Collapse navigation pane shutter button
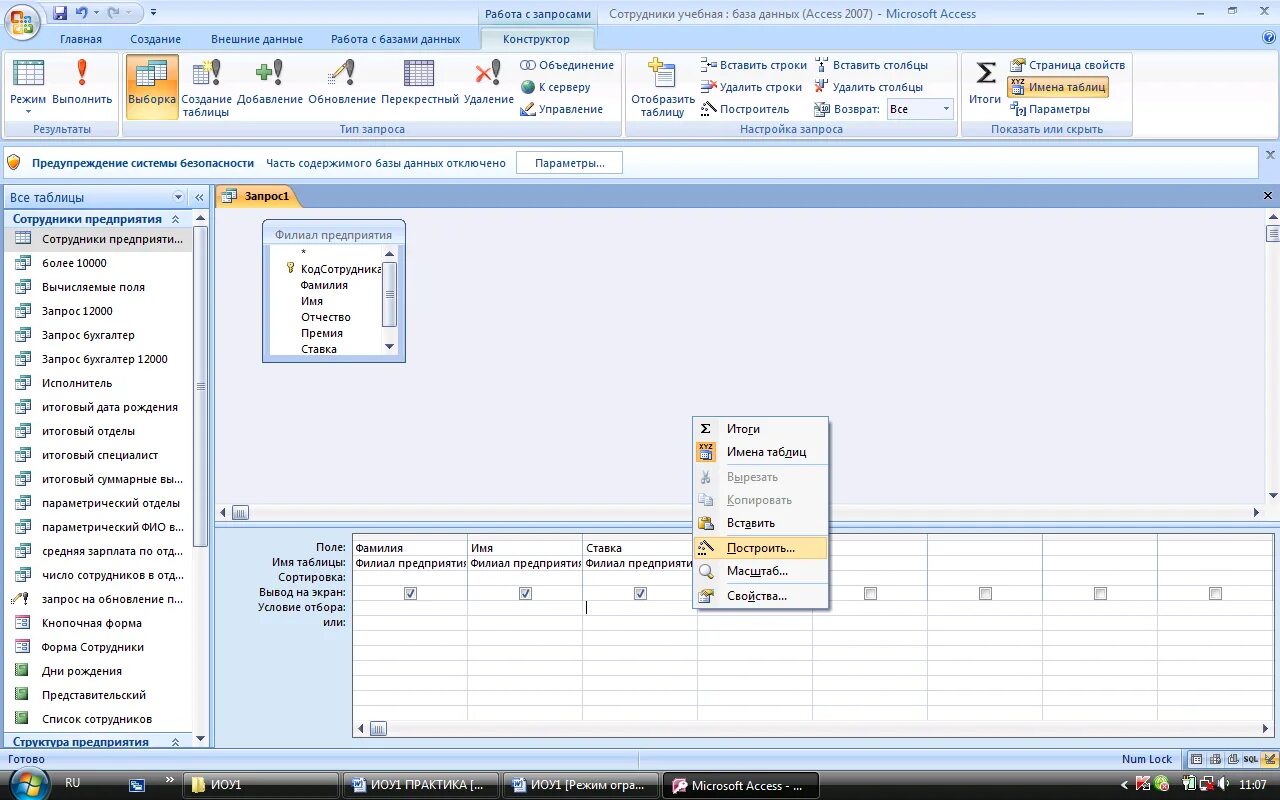The height and width of the screenshot is (800, 1280). tap(199, 197)
